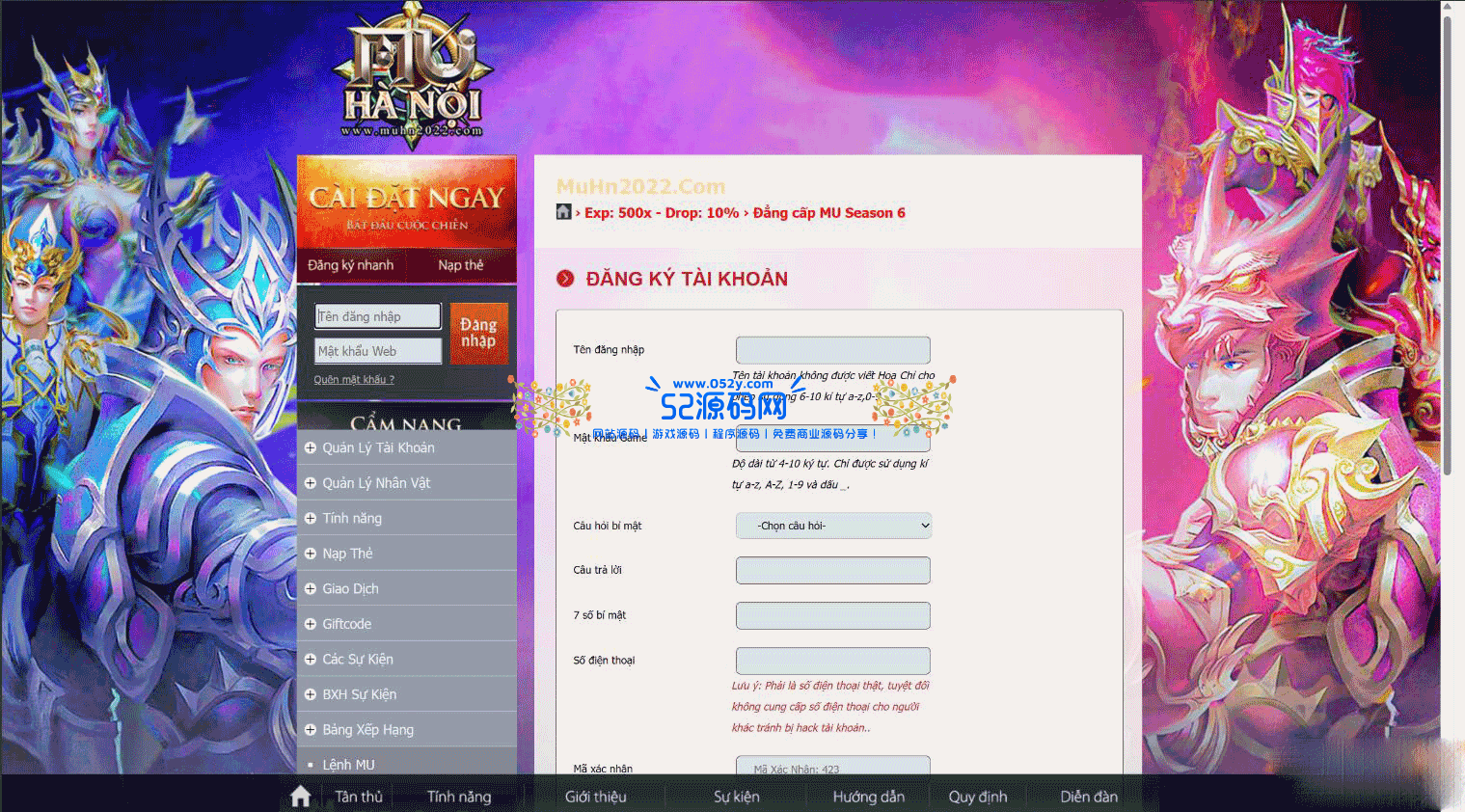This screenshot has height=812, width=1465.
Task: Select the Đăng ký nhanh tab
Action: tap(350, 265)
